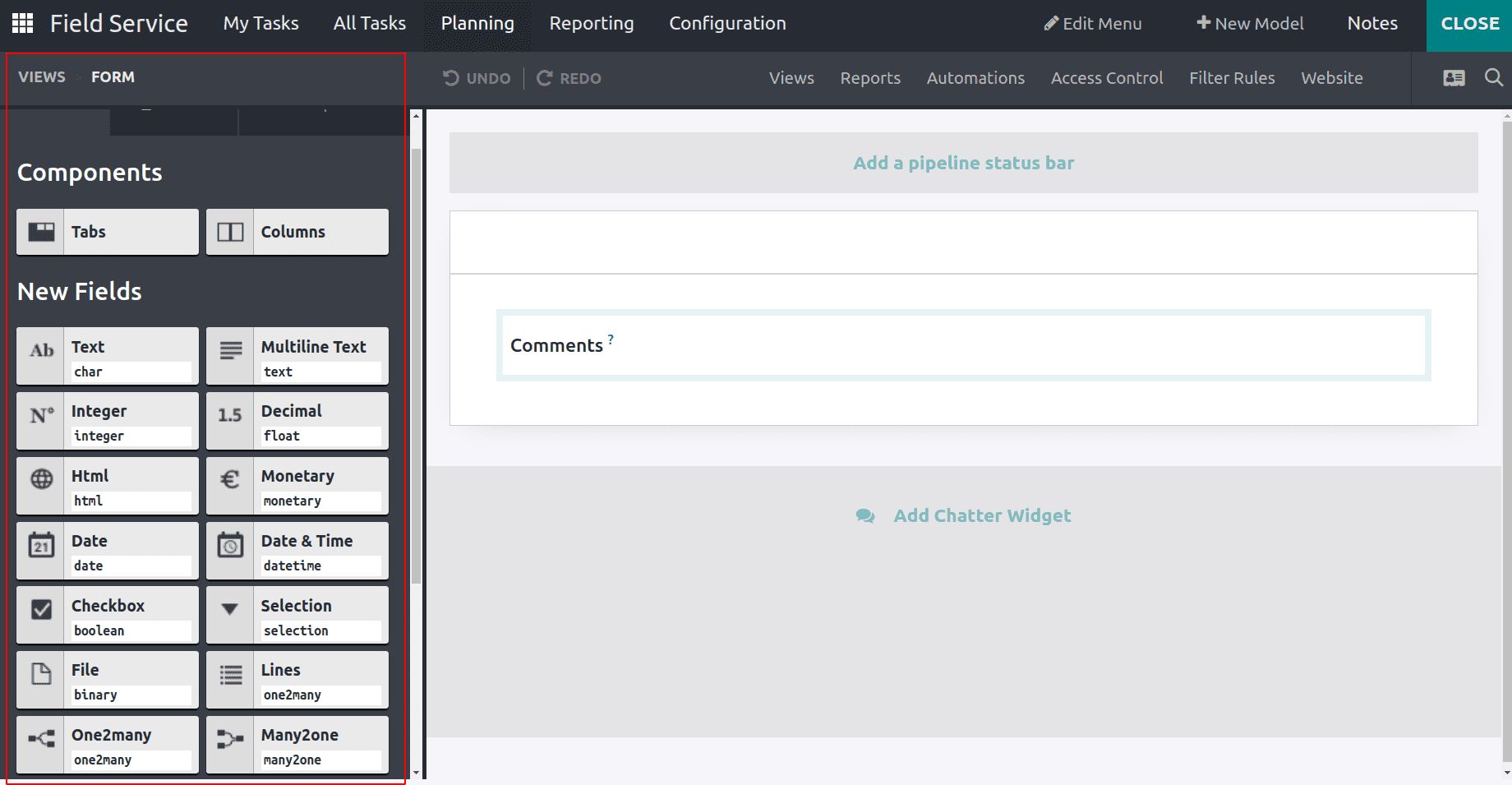Screen dimensions: 1512x785
Task: Pick the Html field globe icon
Action: (x=41, y=479)
